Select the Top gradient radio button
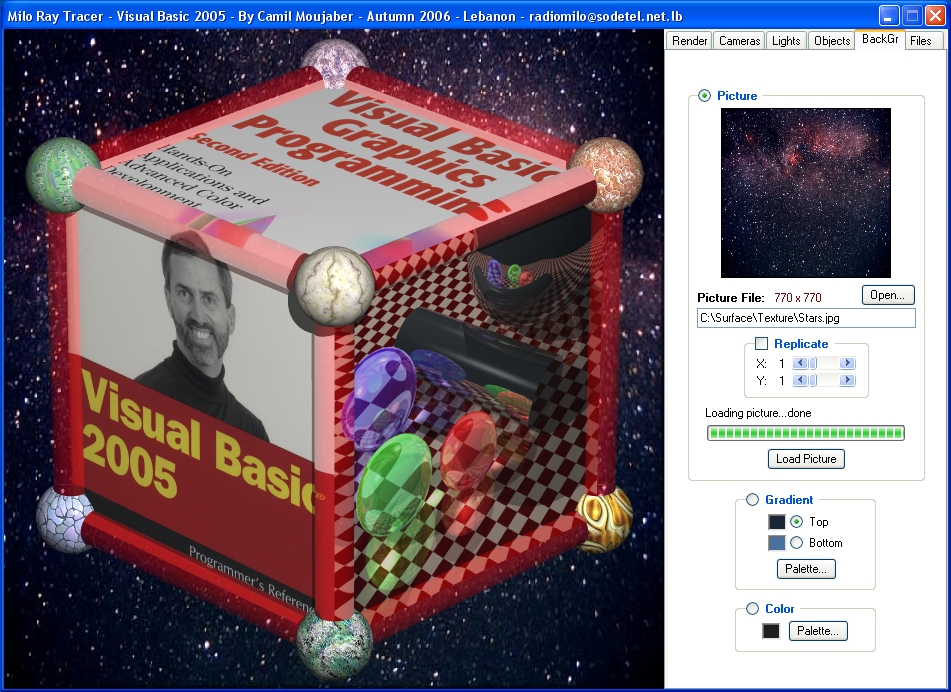The image size is (951, 692). (797, 522)
